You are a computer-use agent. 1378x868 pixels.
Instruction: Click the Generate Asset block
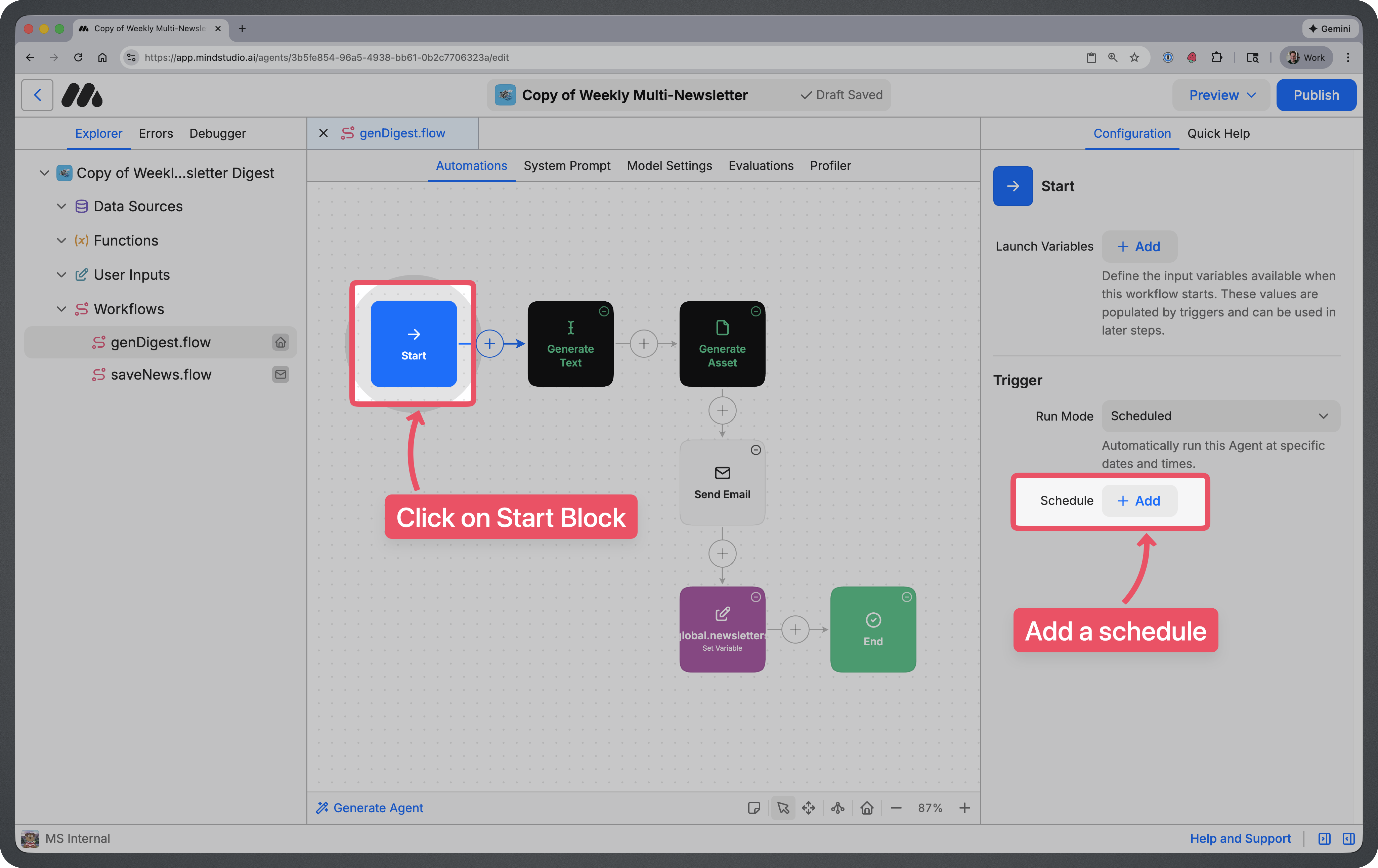722,344
